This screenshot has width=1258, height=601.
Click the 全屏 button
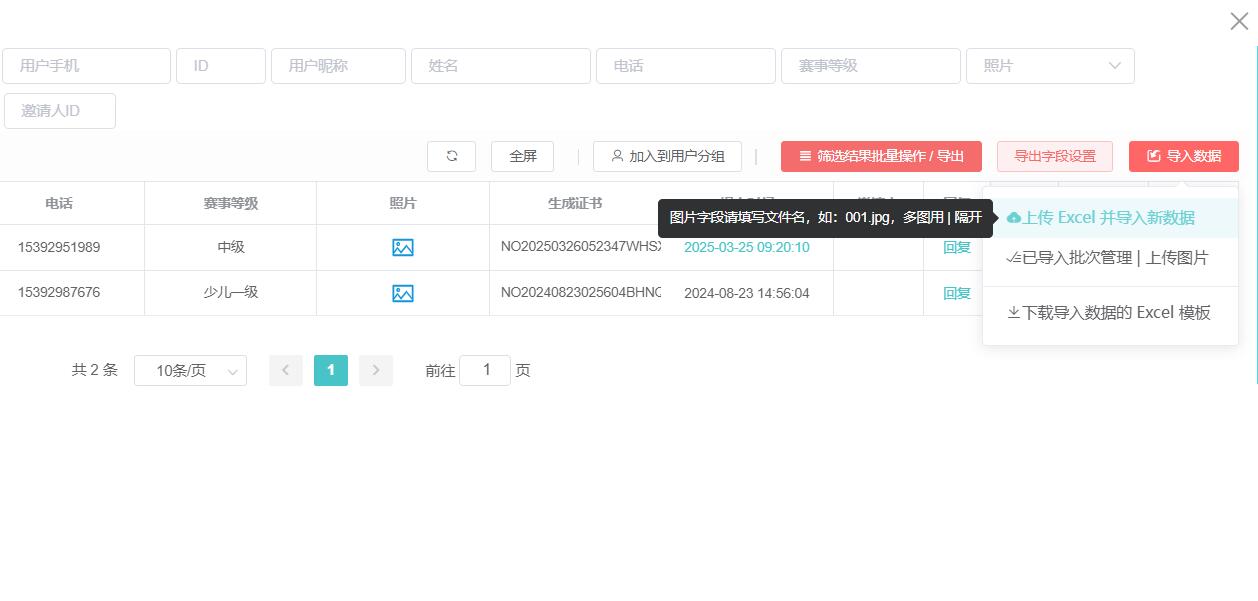(x=523, y=156)
